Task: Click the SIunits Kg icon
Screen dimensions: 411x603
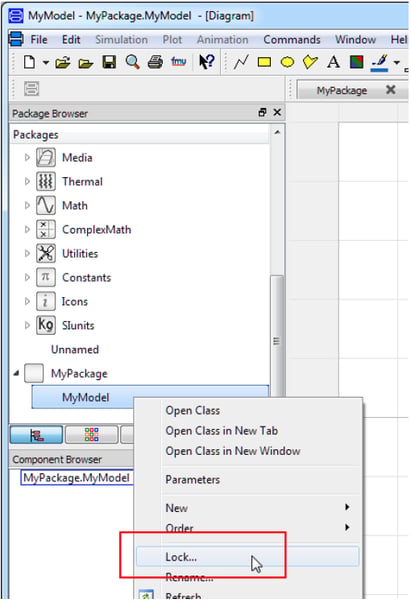Action: pos(46,325)
